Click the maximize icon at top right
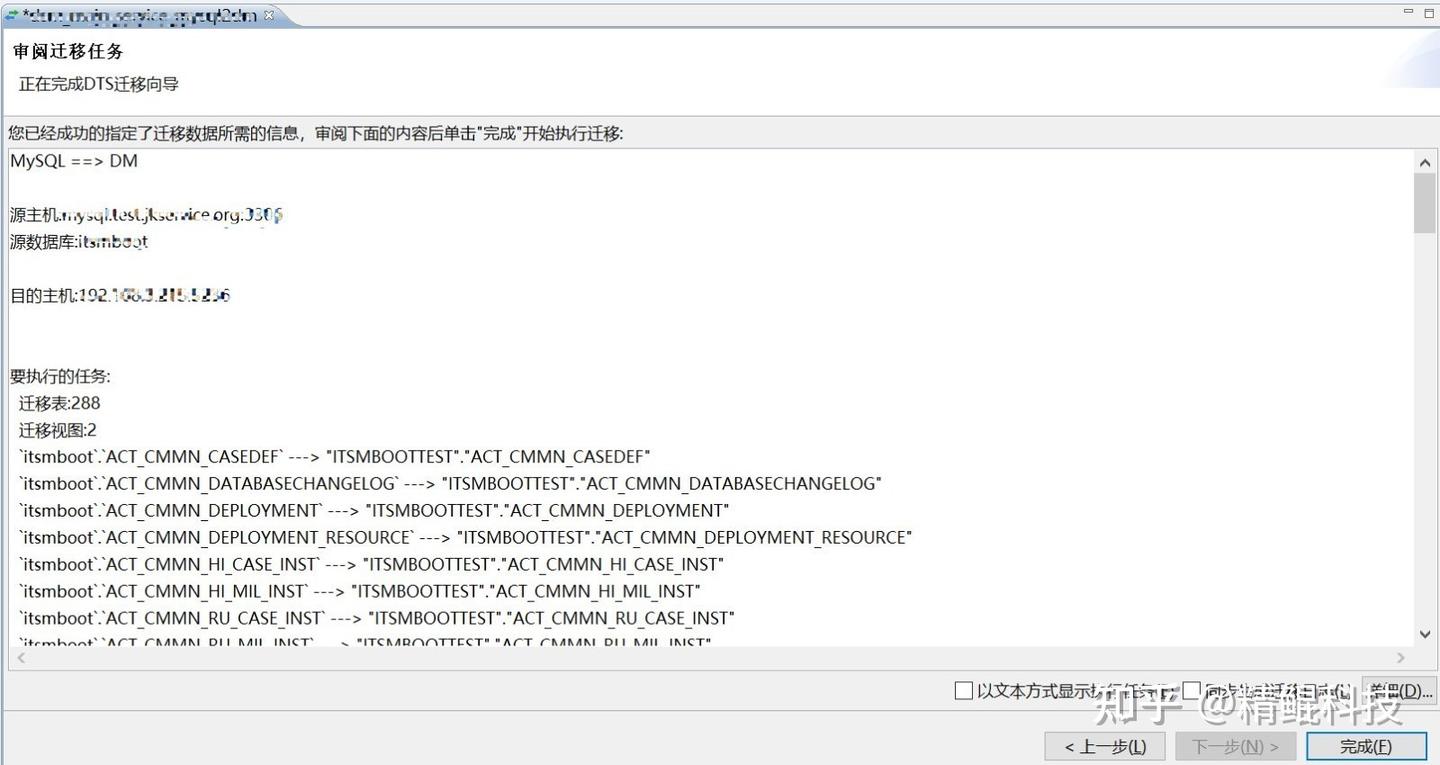 pos(1430,10)
